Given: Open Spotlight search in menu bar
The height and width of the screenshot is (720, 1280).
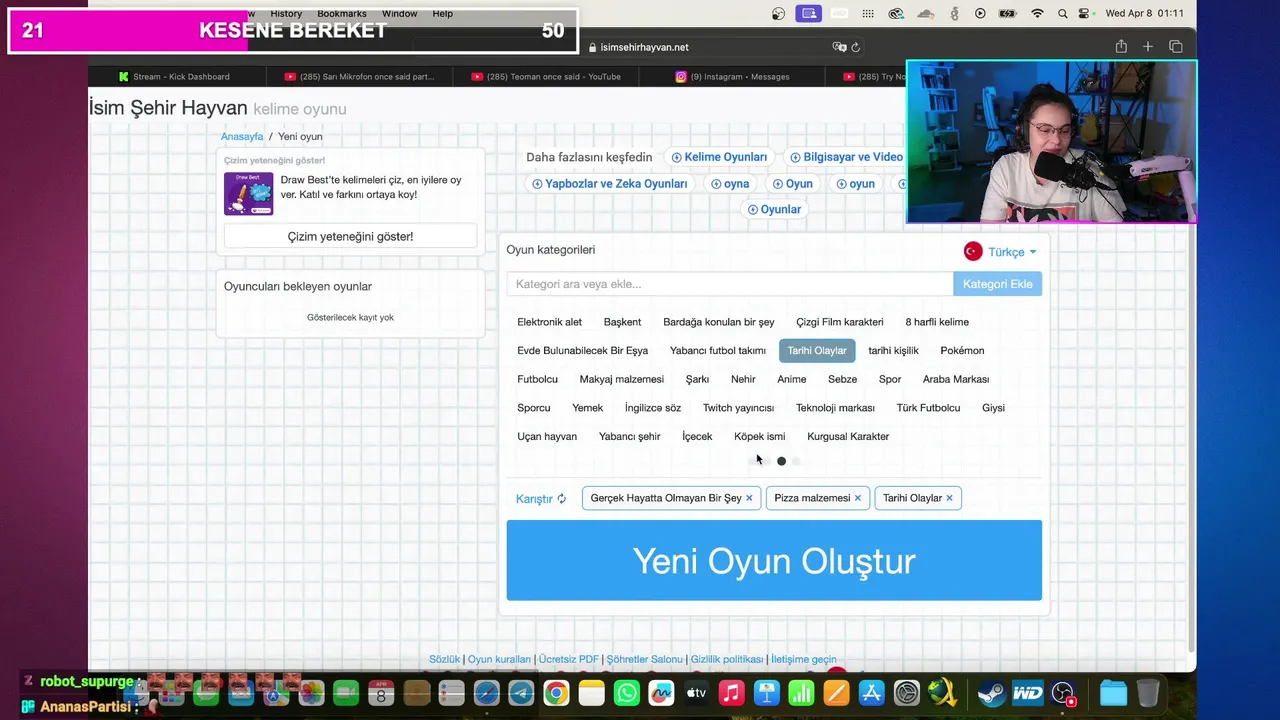Looking at the screenshot, I should [1062, 13].
